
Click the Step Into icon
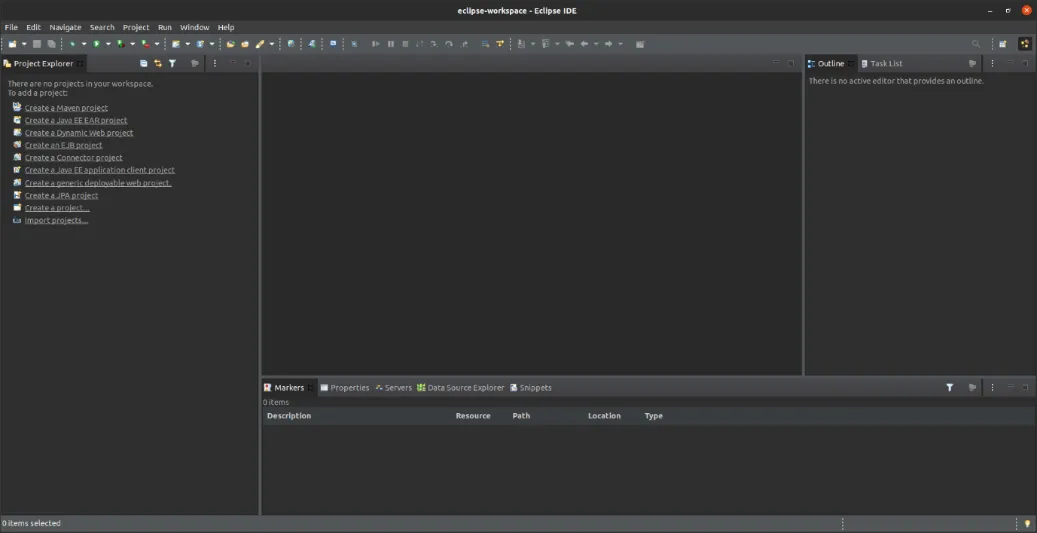pyautogui.click(x=433, y=44)
